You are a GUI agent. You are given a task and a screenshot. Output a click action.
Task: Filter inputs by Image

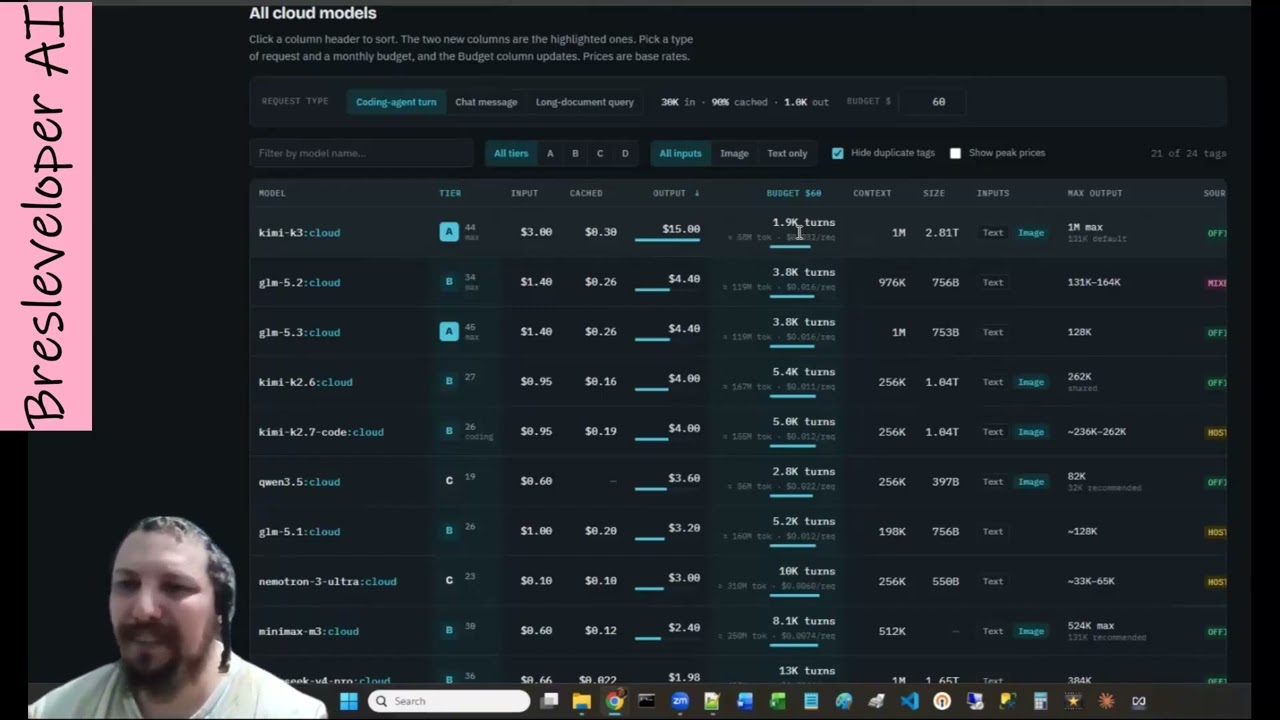click(734, 153)
